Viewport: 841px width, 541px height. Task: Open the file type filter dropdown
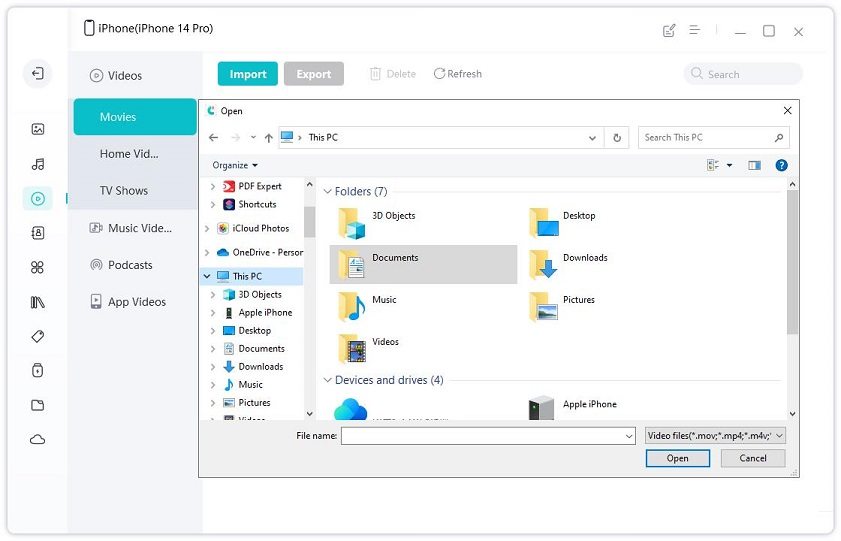tap(715, 436)
